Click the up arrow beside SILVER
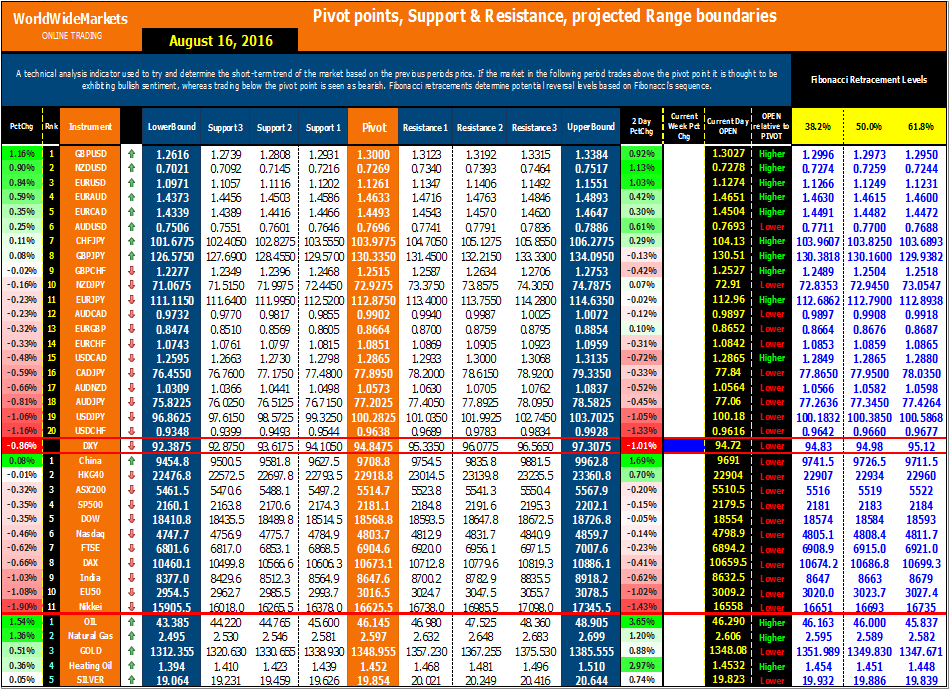The width and height of the screenshot is (950, 690). click(x=131, y=680)
